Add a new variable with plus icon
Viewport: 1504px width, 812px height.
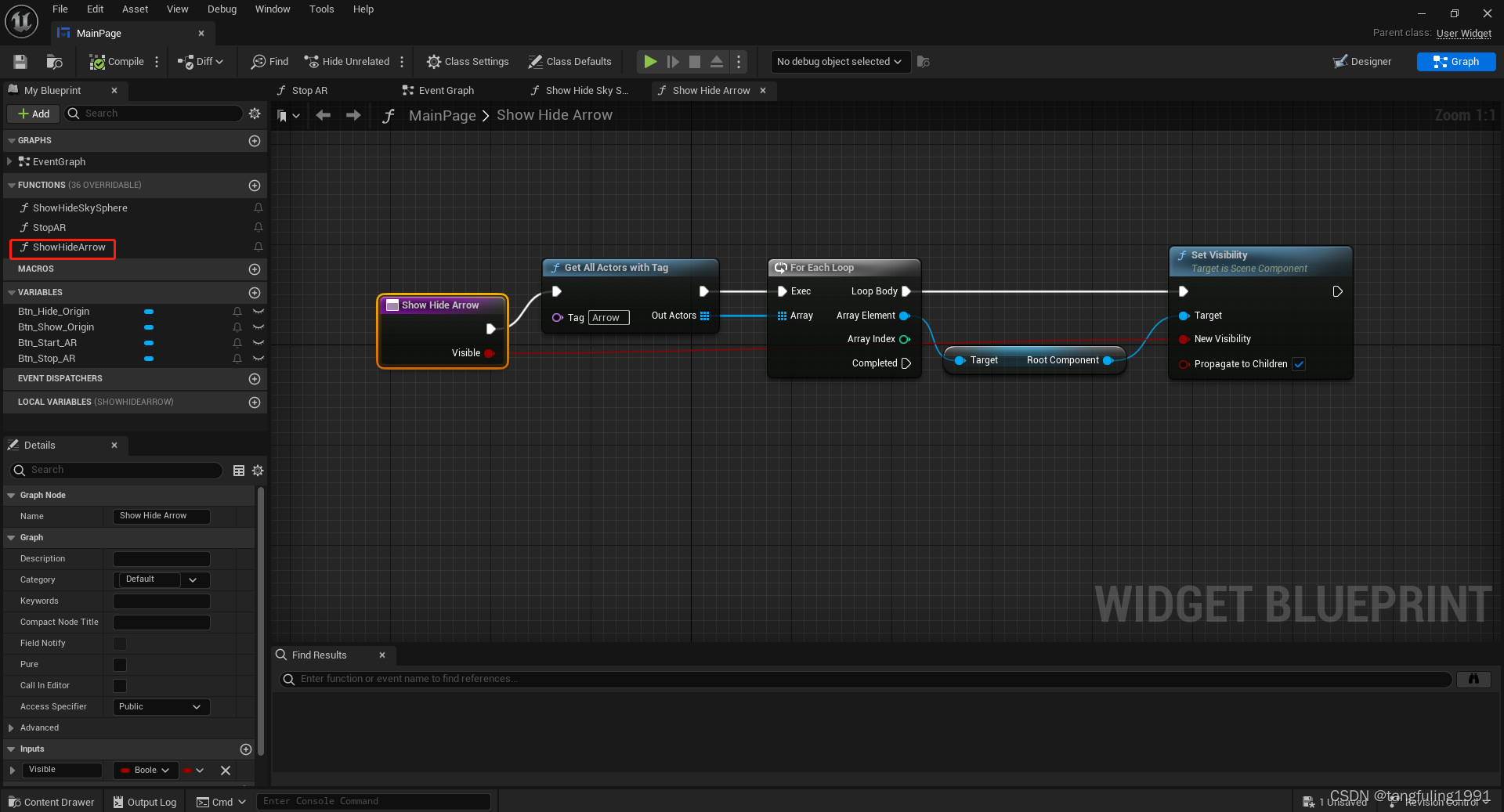coord(255,293)
